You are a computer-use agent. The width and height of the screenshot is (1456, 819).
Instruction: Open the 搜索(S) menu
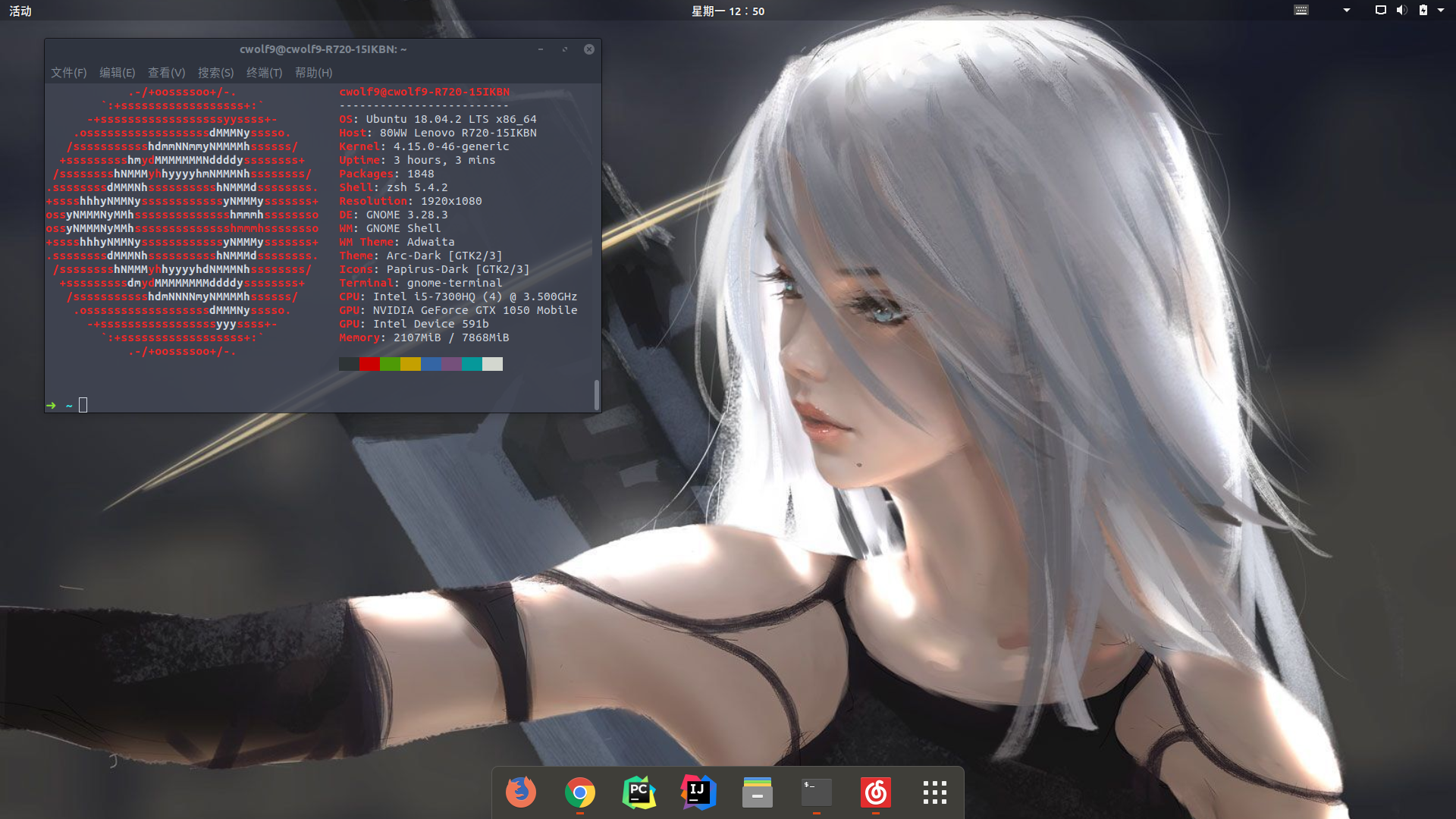click(216, 73)
